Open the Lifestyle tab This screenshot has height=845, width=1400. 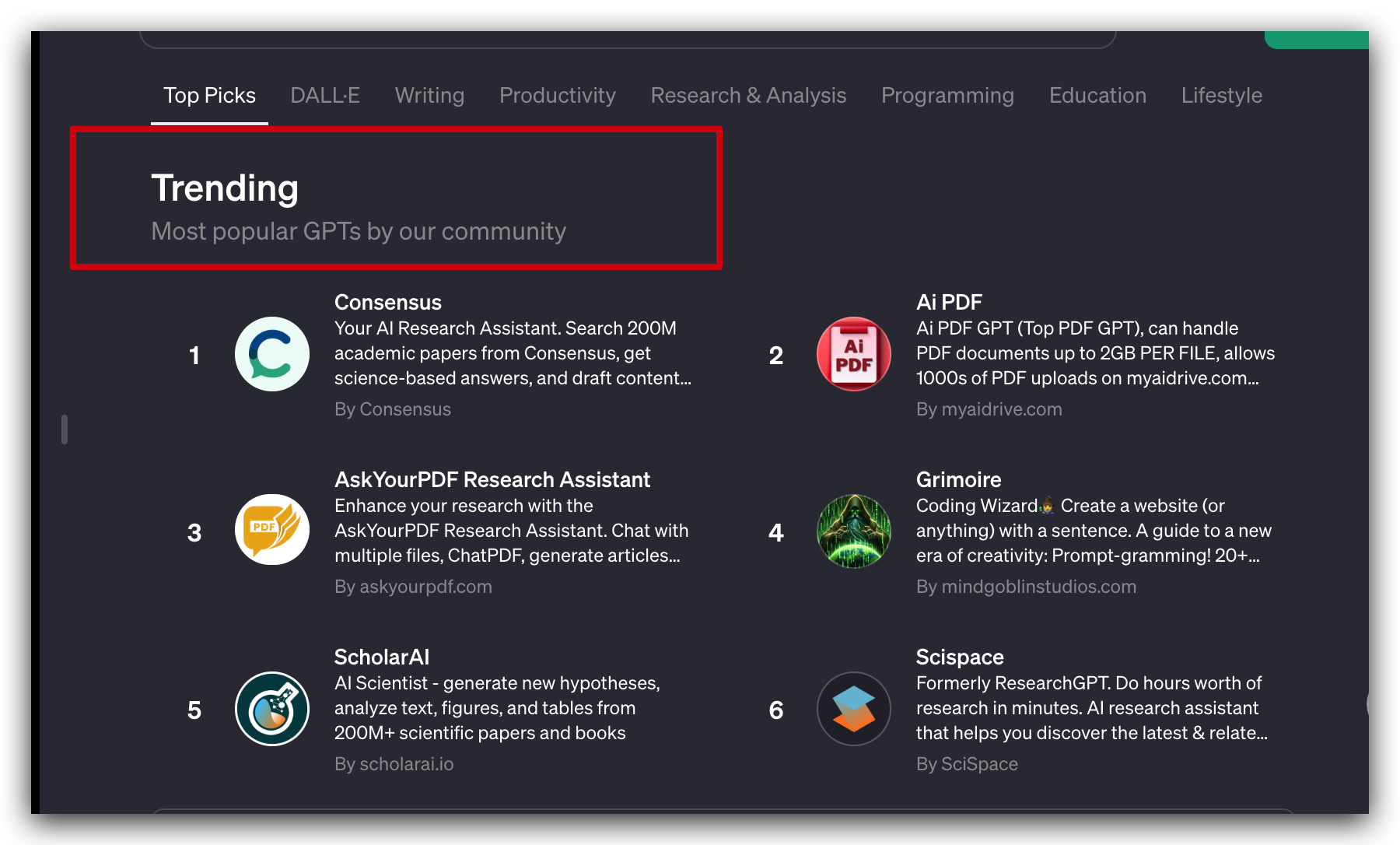coord(1221,96)
